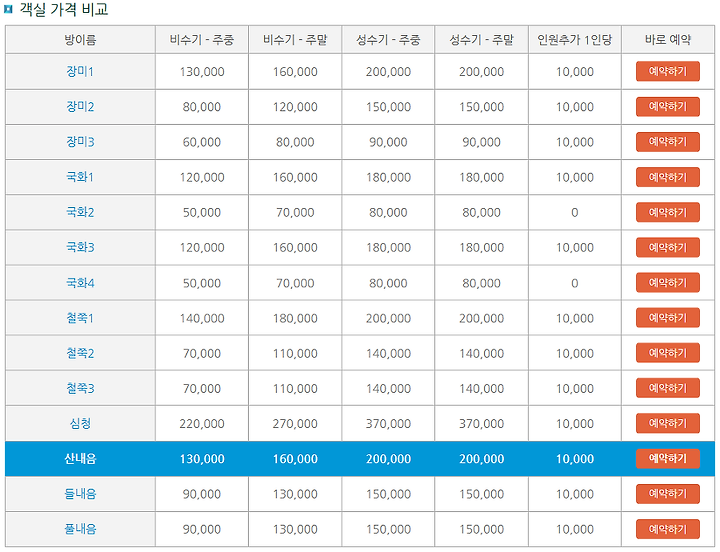Click the 인원추가 1인당 column header
This screenshot has width=720, height=552.
[x=575, y=40]
